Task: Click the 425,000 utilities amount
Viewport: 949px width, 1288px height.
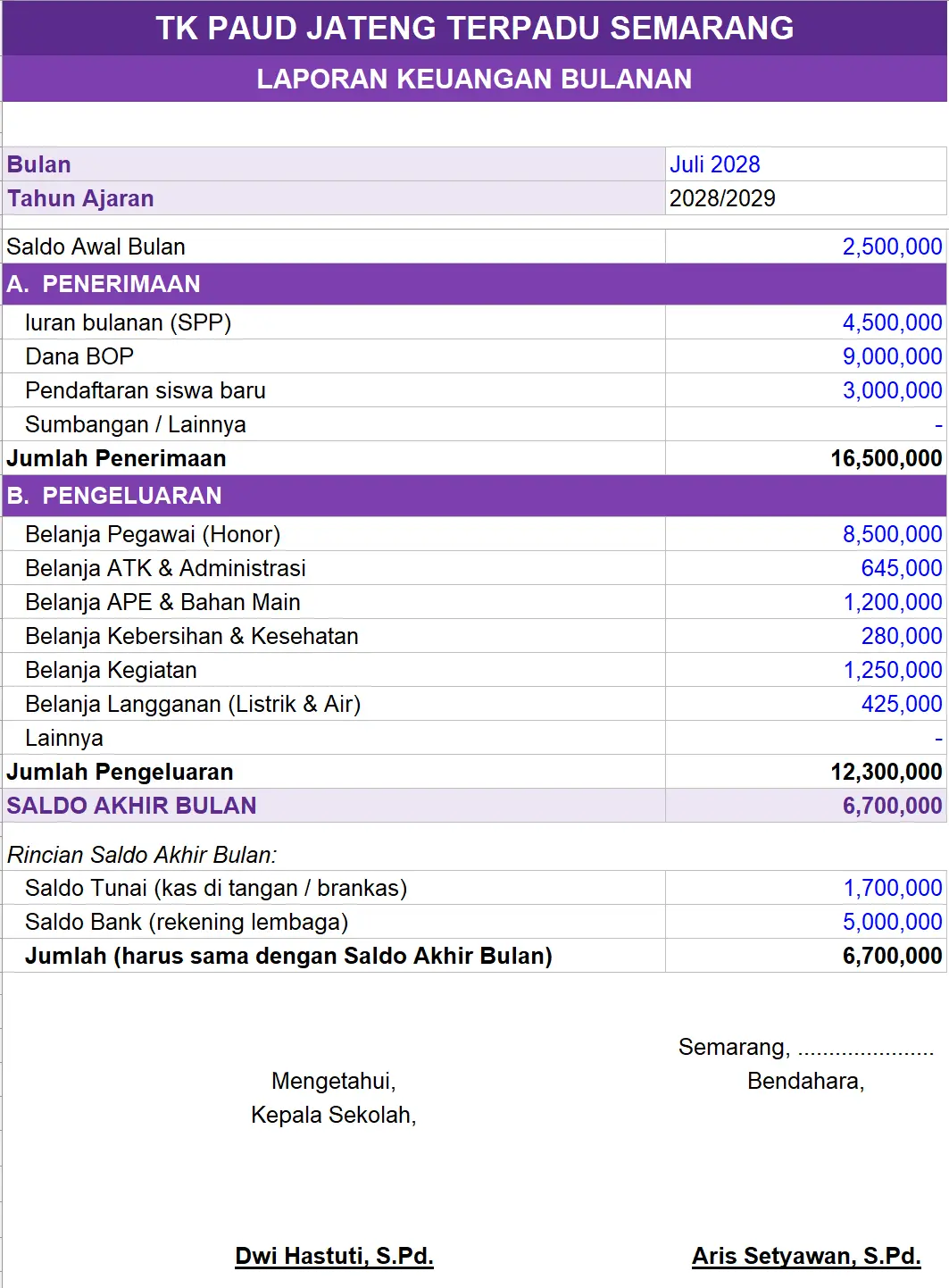Action: (x=902, y=704)
